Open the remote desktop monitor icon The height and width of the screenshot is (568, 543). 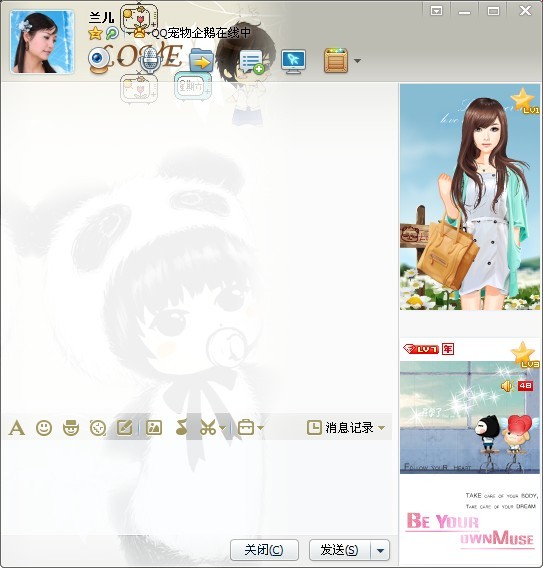293,62
